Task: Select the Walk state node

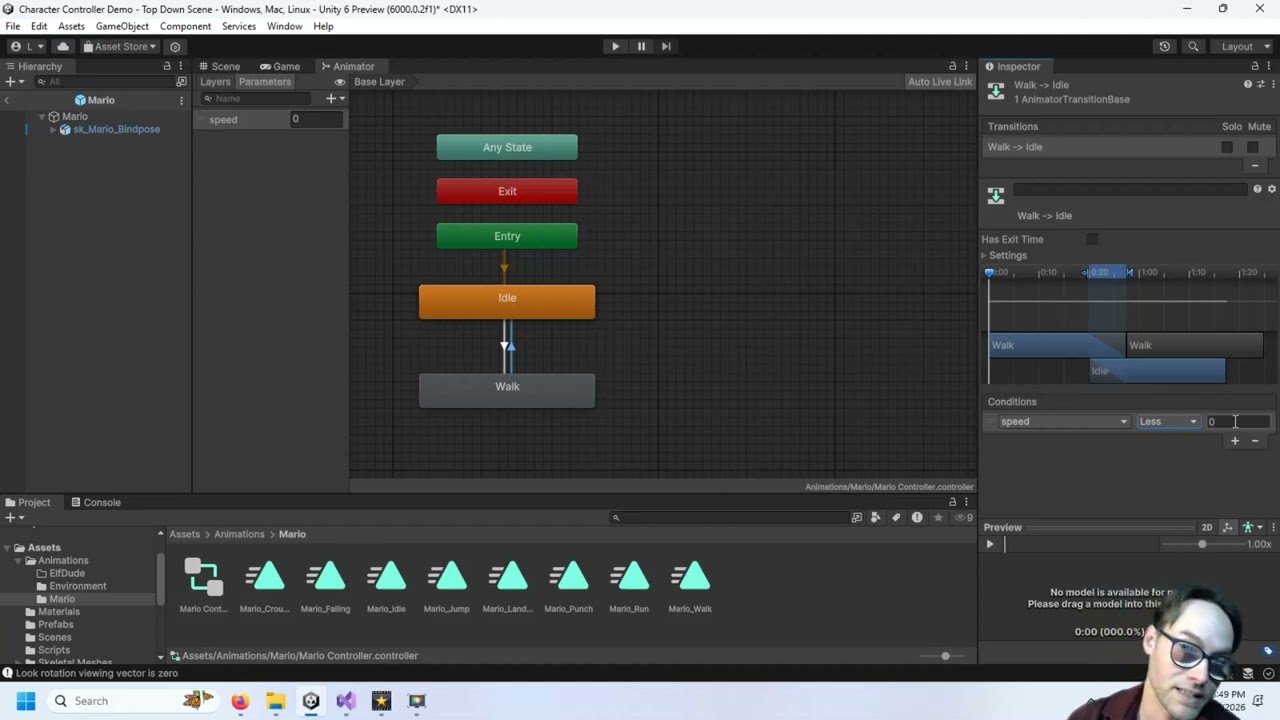Action: 507,390
